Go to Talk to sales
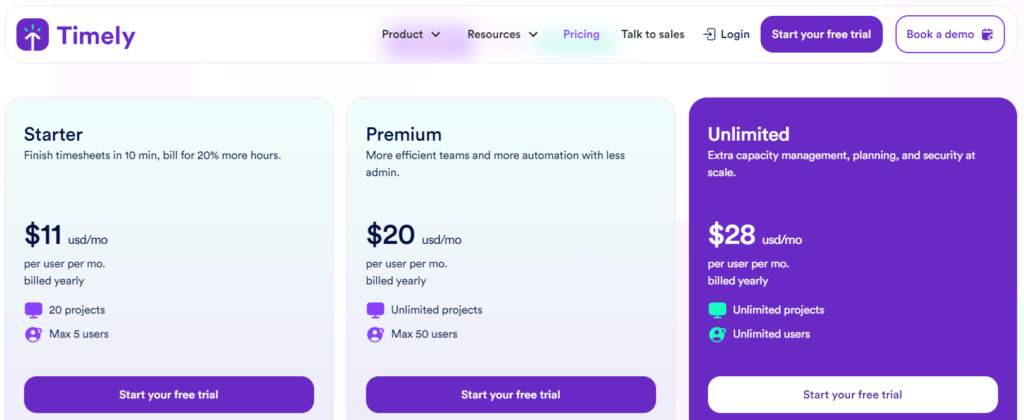Viewport: 1024px width, 420px height. point(653,34)
